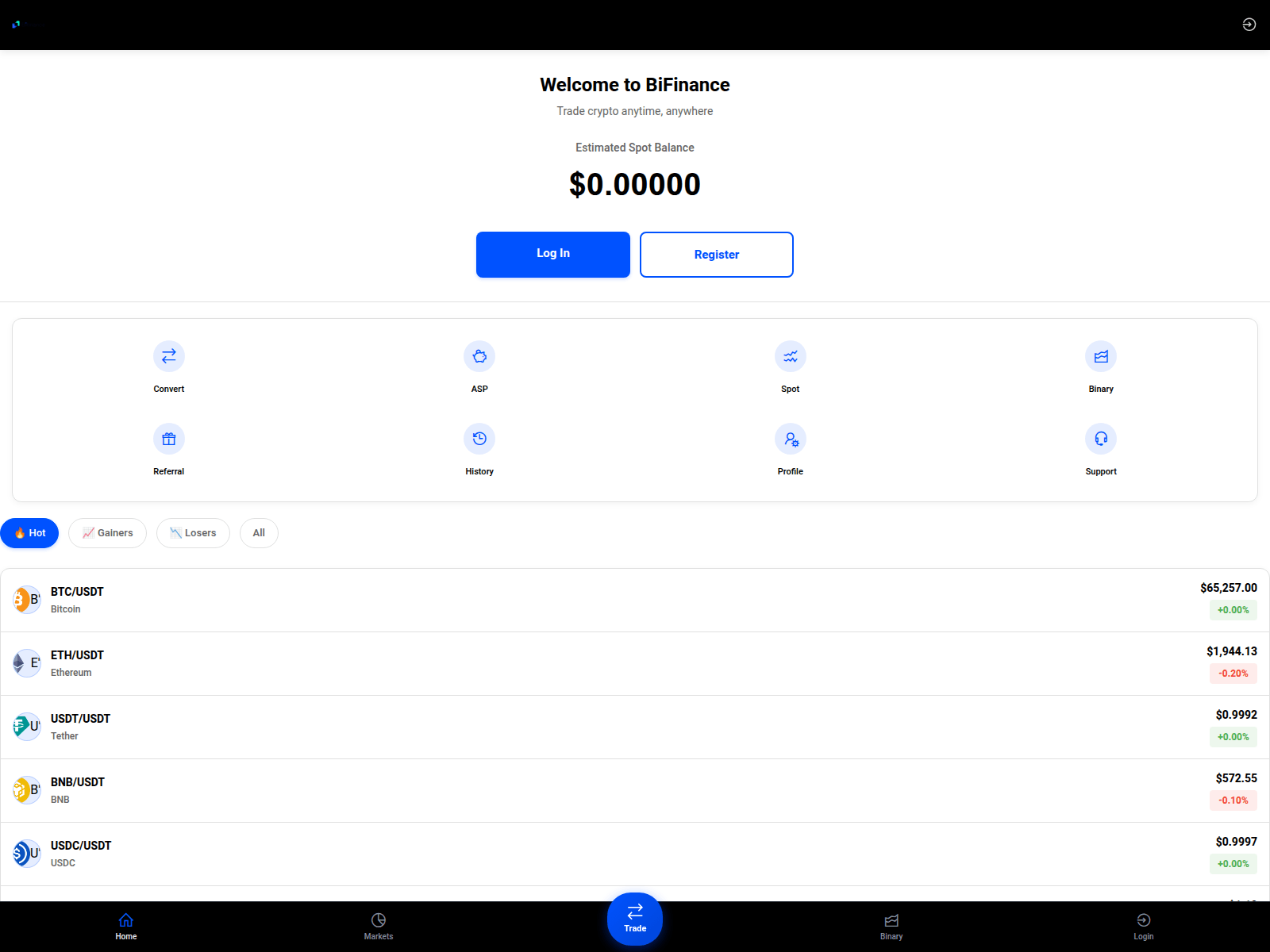Image resolution: width=1270 pixels, height=952 pixels.
Task: Click the +0.00% change badge for BTC
Action: (1233, 610)
